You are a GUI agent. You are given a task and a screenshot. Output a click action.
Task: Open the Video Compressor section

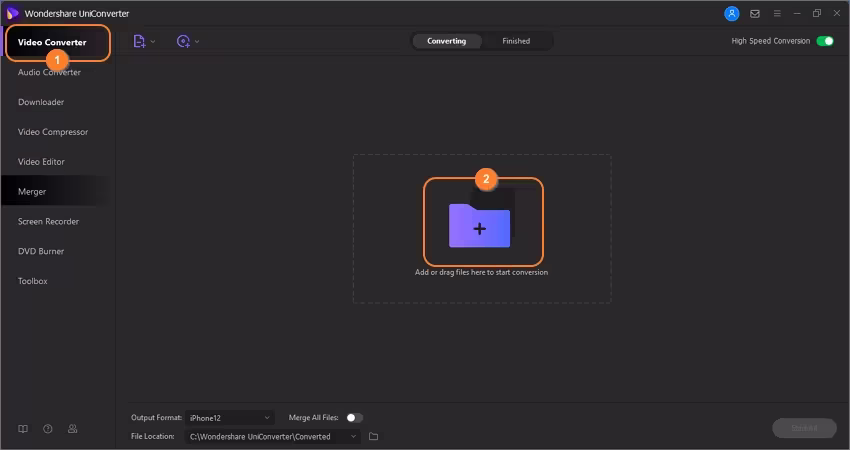53,132
